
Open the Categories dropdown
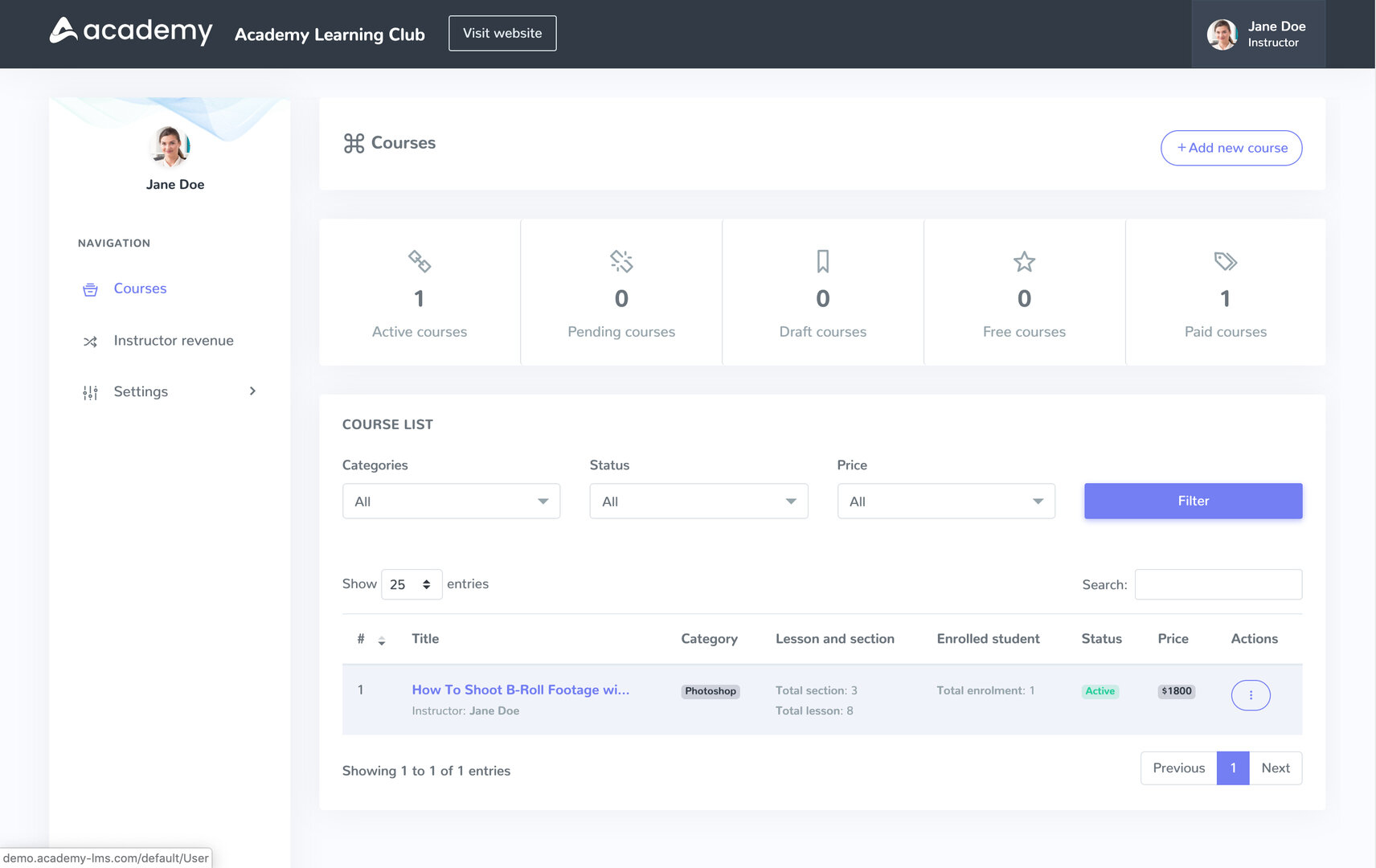point(451,501)
